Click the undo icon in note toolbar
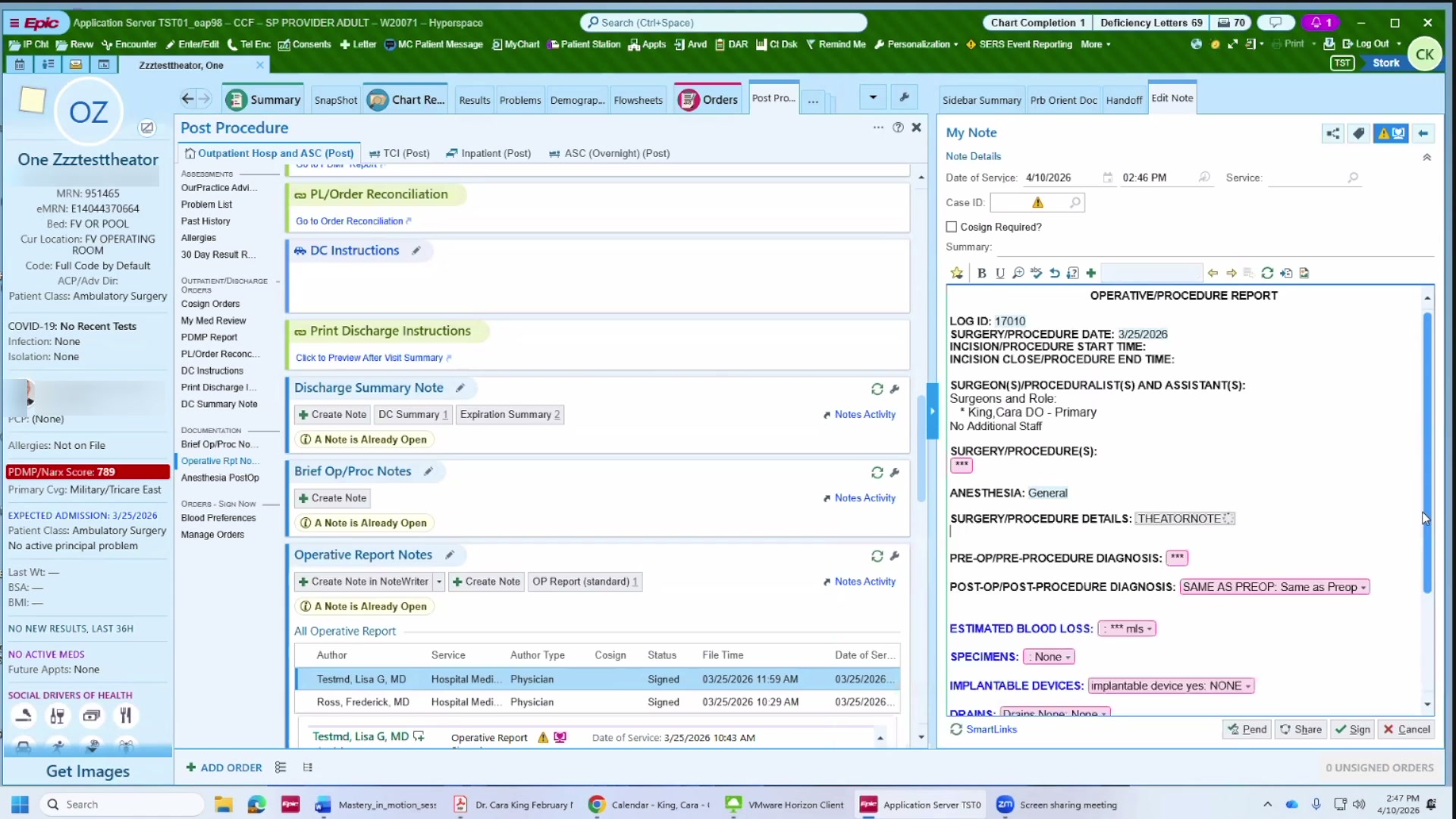This screenshot has width=1456, height=819. [x=1055, y=273]
